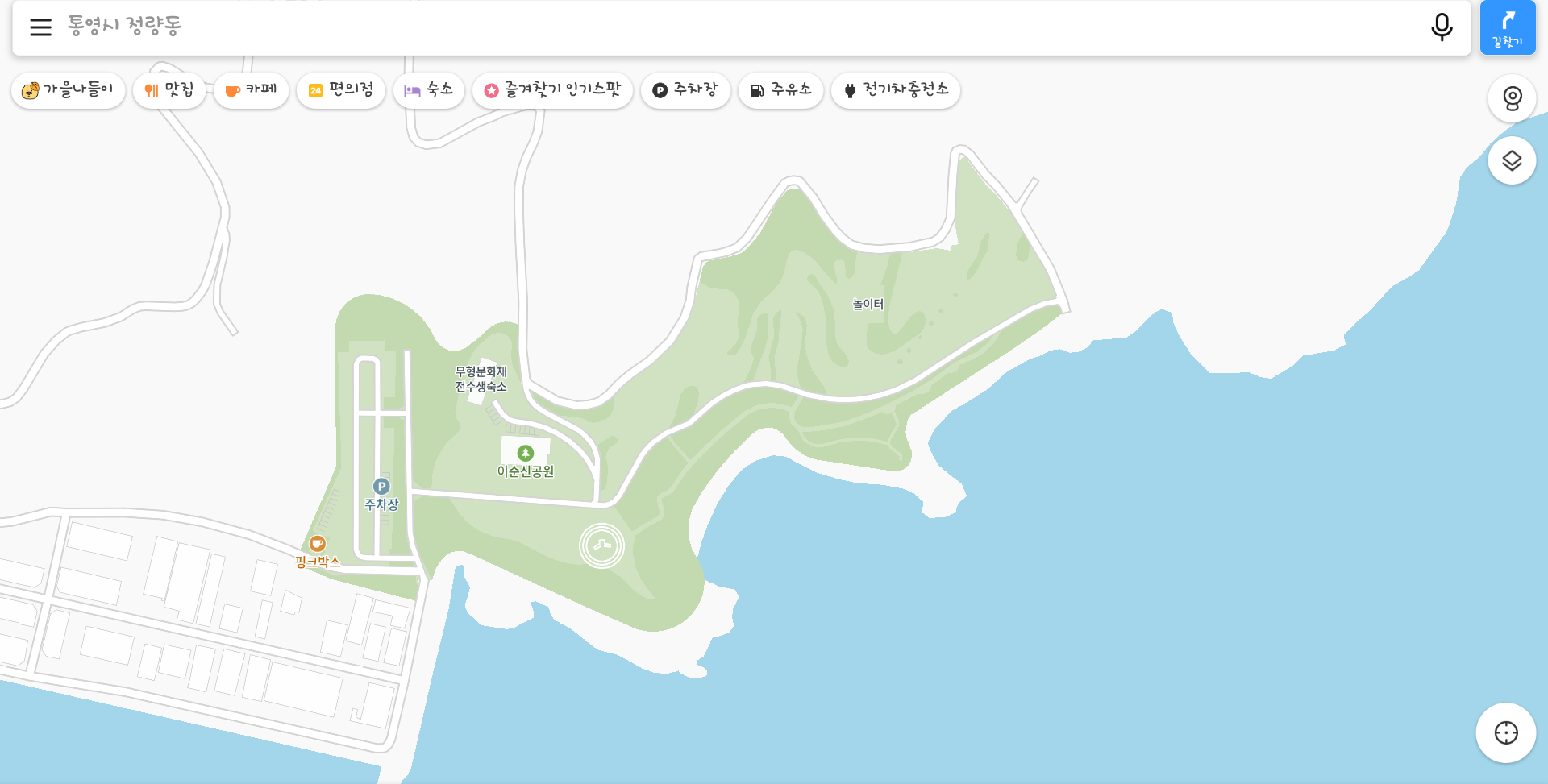Viewport: 1548px width, 784px height.
Task: Click the circular monument marker in park
Action: pos(601,545)
